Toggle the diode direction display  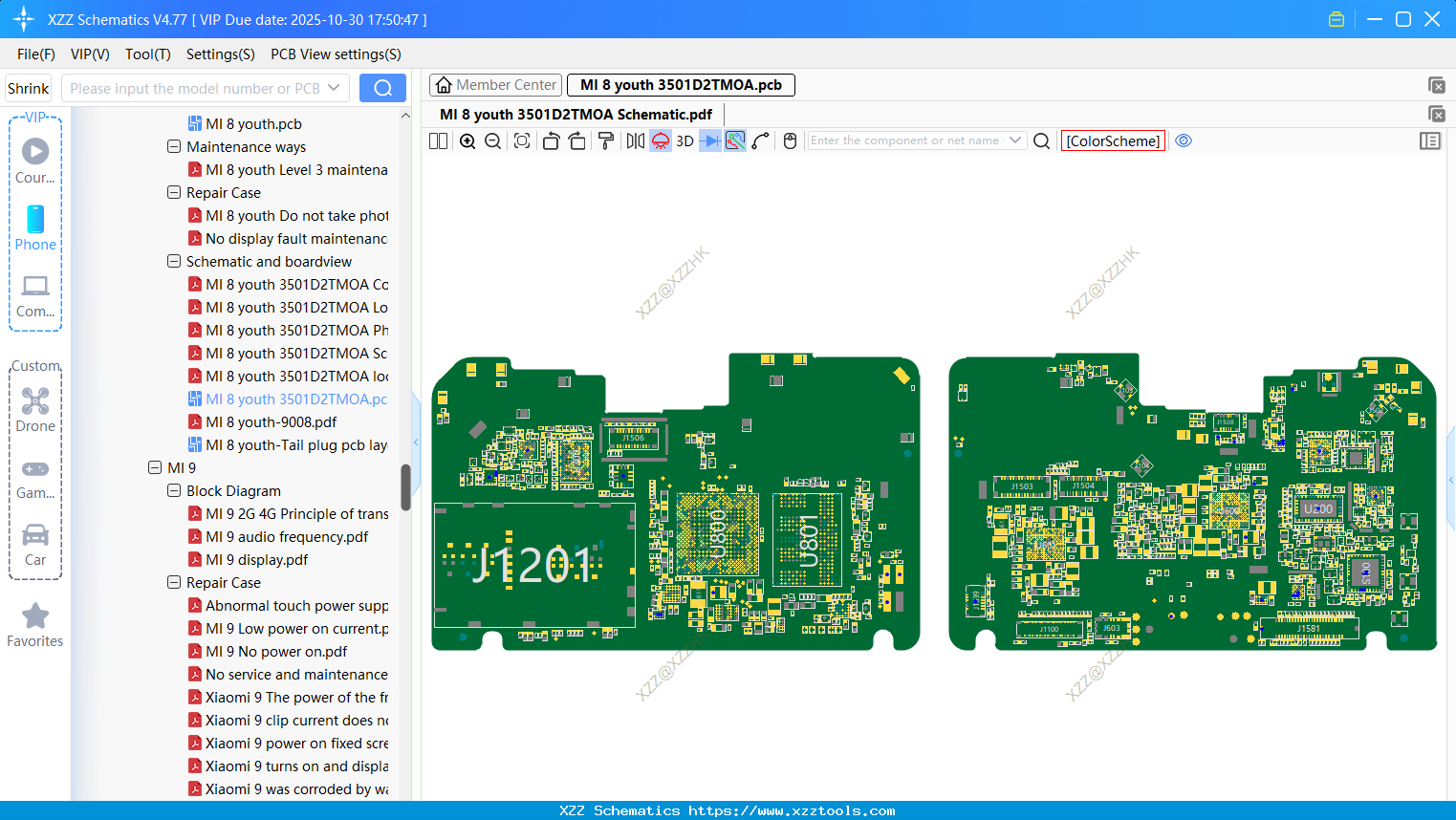(x=710, y=140)
